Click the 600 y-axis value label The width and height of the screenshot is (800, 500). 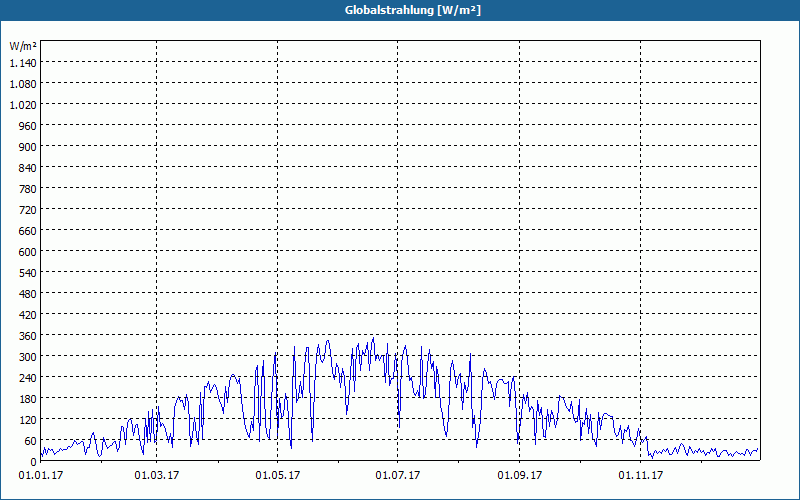pos(28,252)
